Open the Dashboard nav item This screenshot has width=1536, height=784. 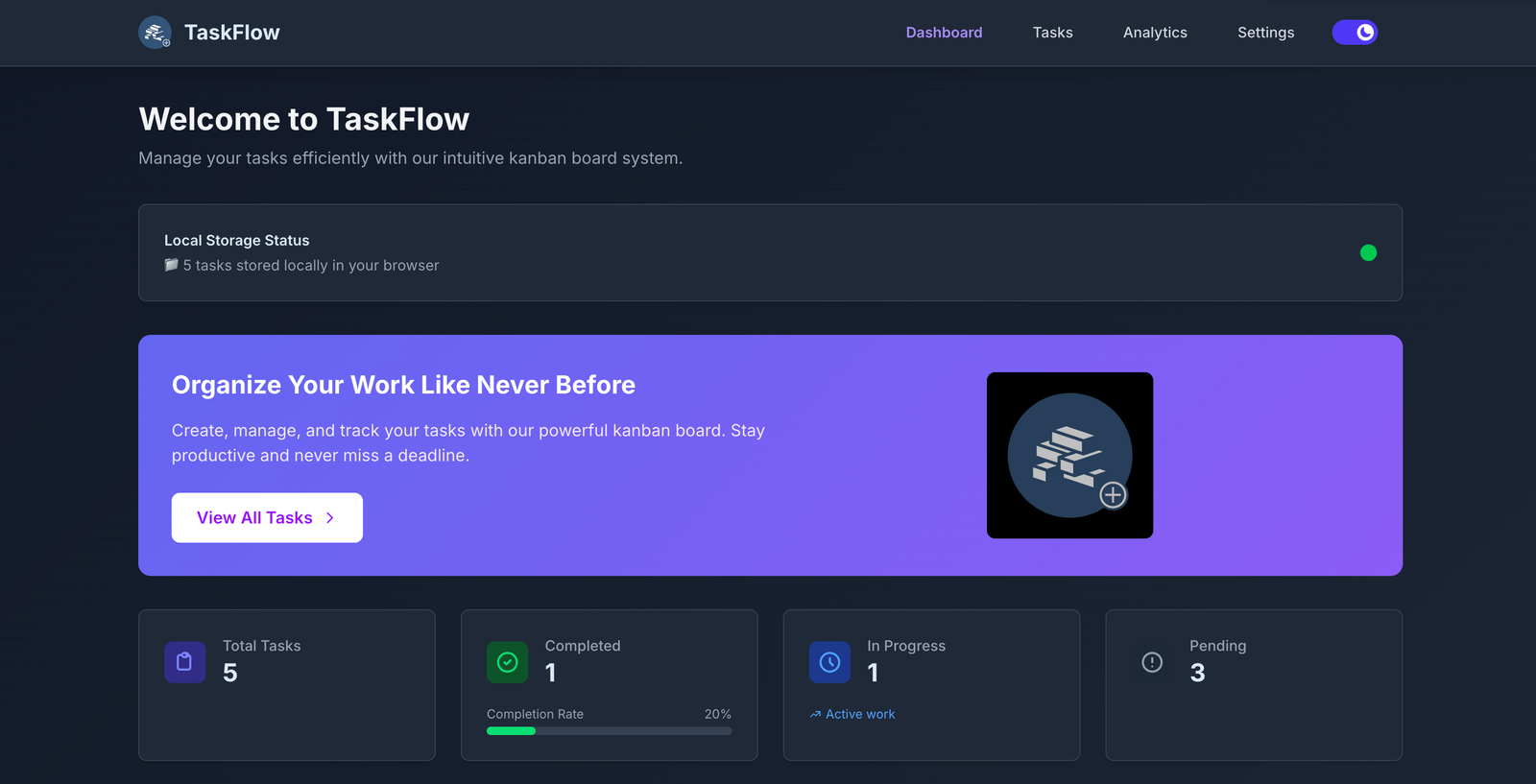(944, 33)
